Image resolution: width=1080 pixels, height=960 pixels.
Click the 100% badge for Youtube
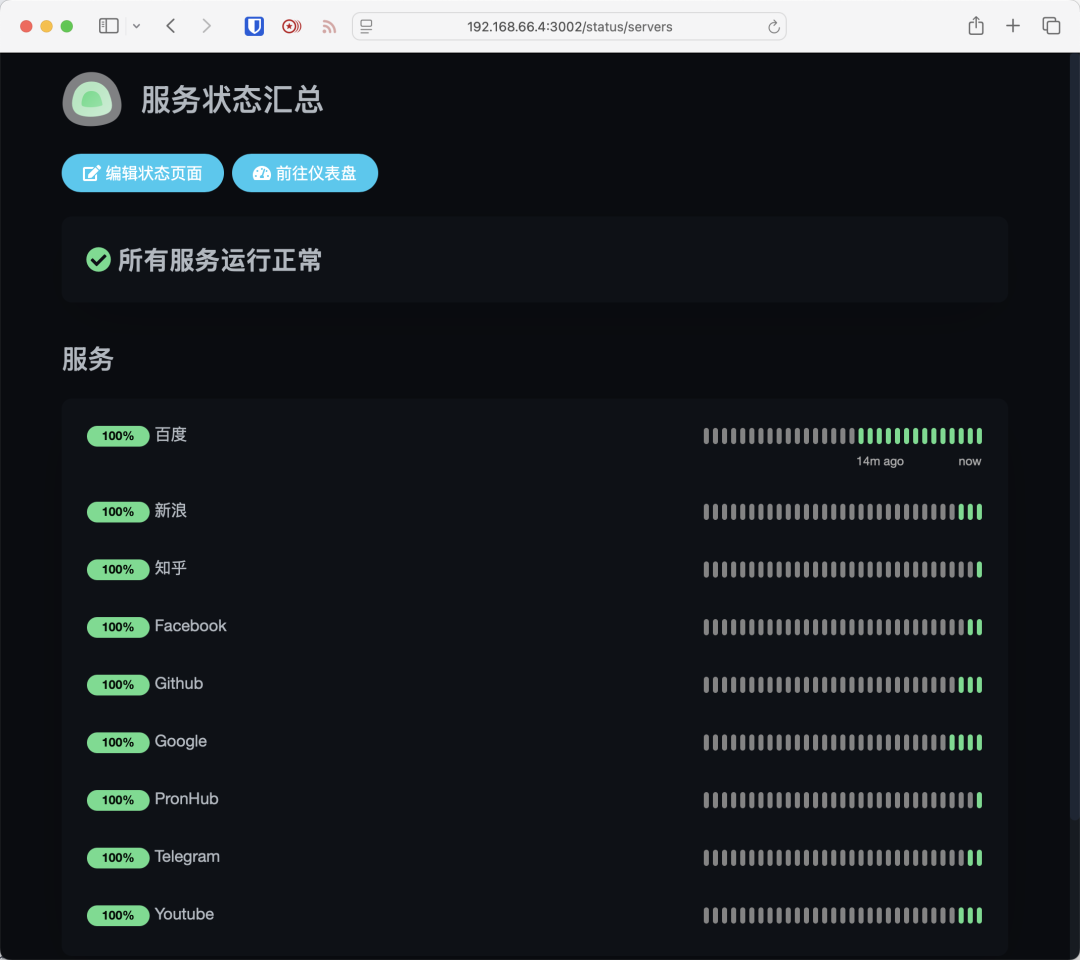tap(118, 915)
